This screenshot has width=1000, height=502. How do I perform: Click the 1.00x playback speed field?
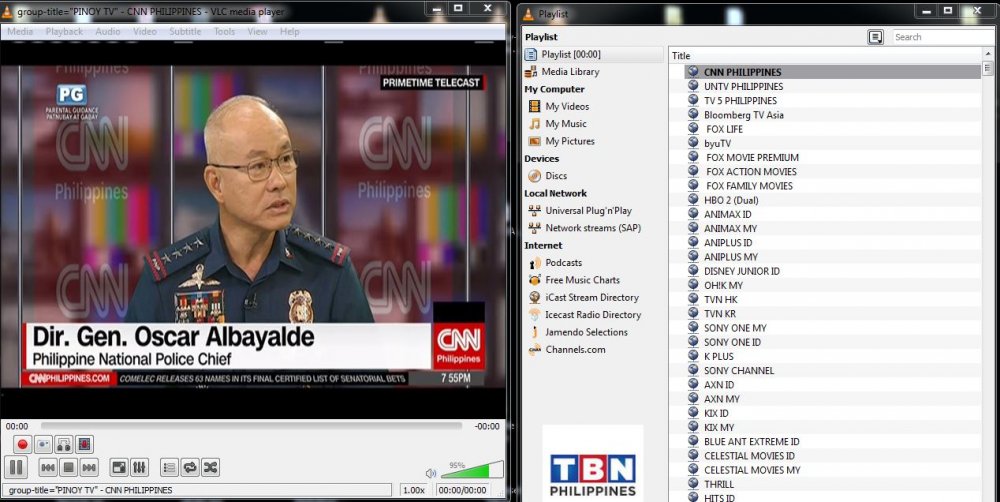pyautogui.click(x=414, y=490)
